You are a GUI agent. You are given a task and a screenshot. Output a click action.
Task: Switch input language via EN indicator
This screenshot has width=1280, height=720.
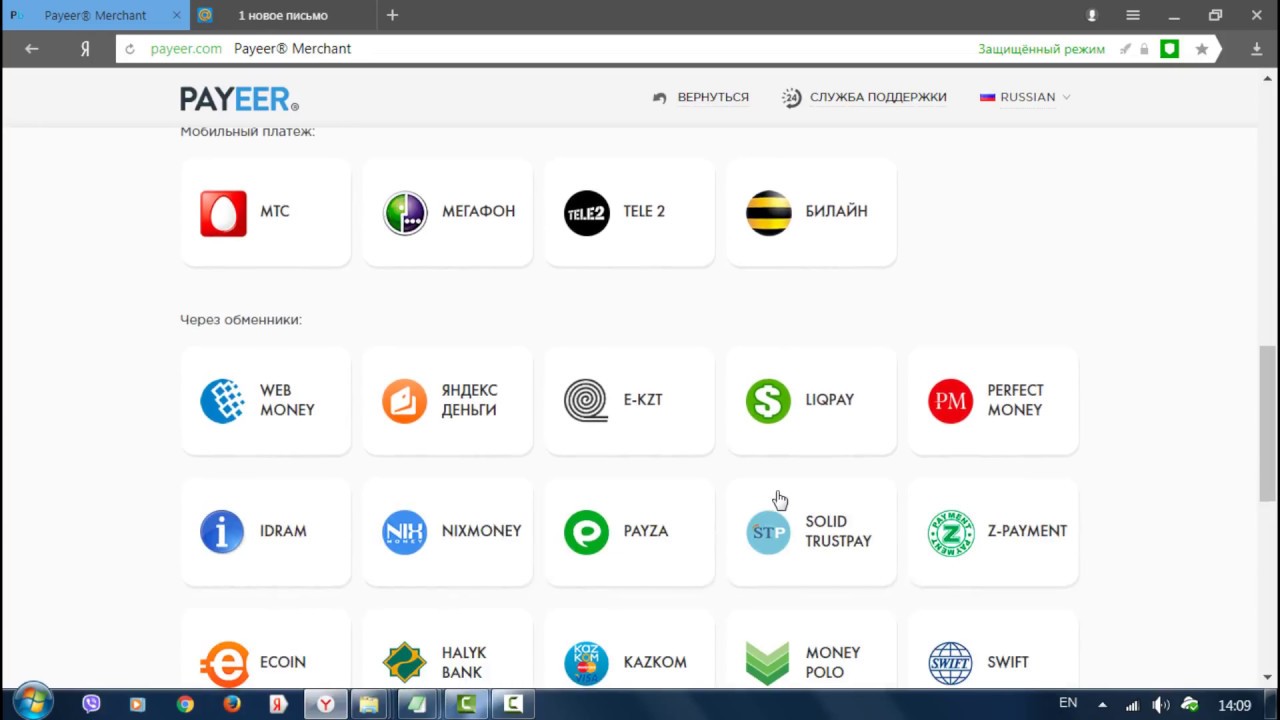point(1068,703)
